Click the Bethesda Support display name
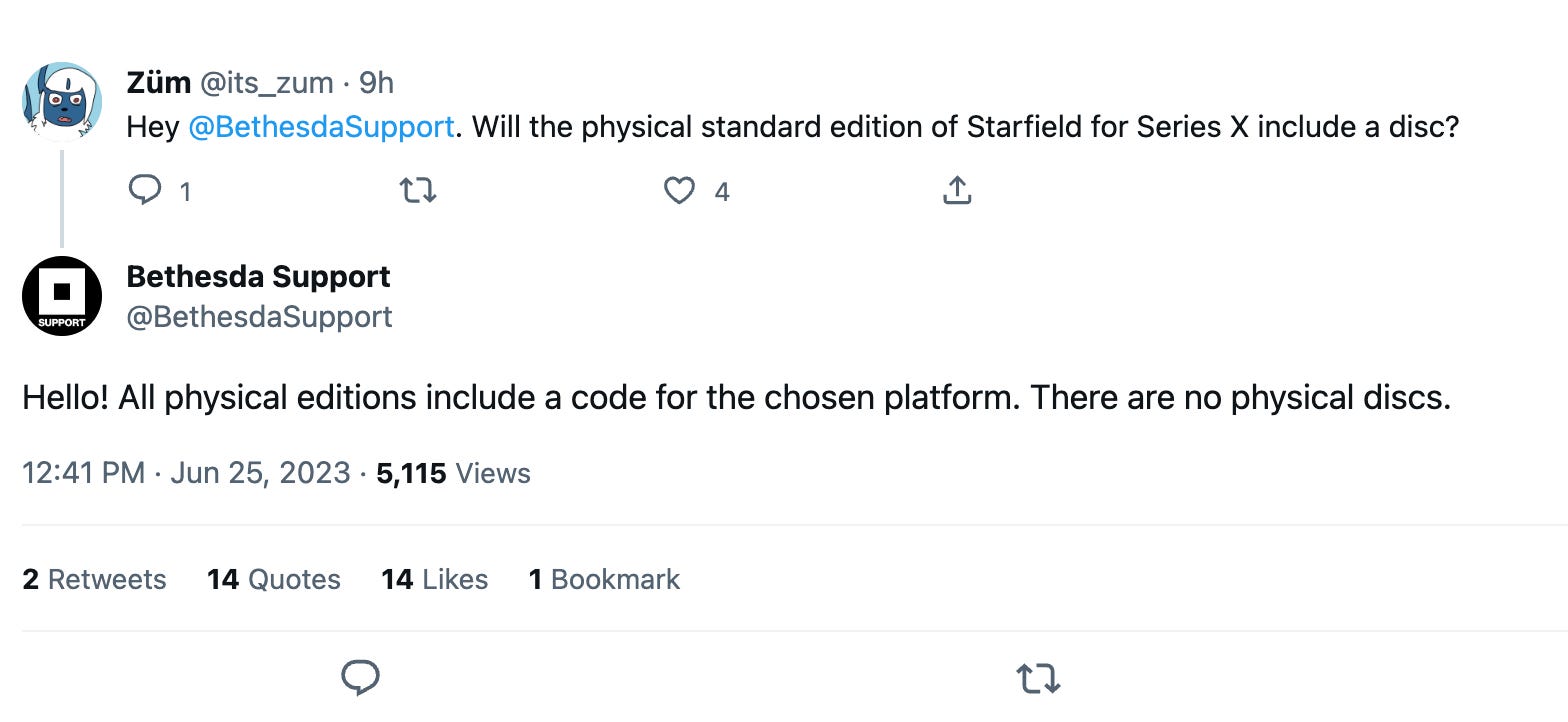Screen dimensions: 1568x722 click(258, 277)
